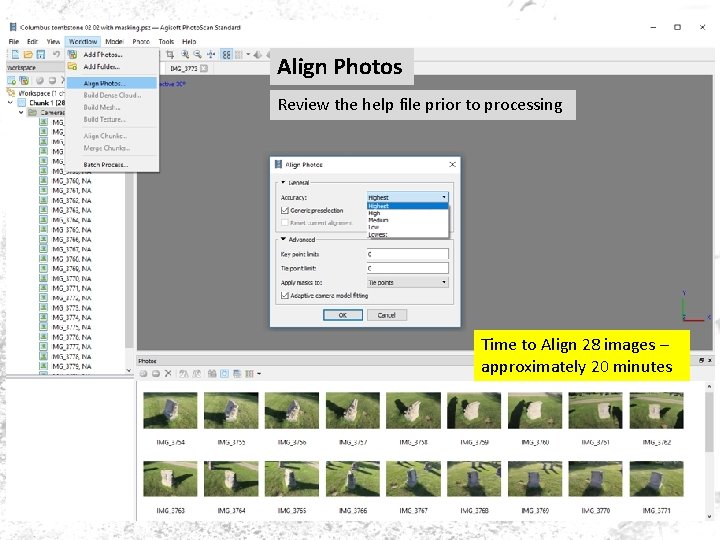
Task: Click the Reset current alignment checkbox
Action: [x=285, y=223]
